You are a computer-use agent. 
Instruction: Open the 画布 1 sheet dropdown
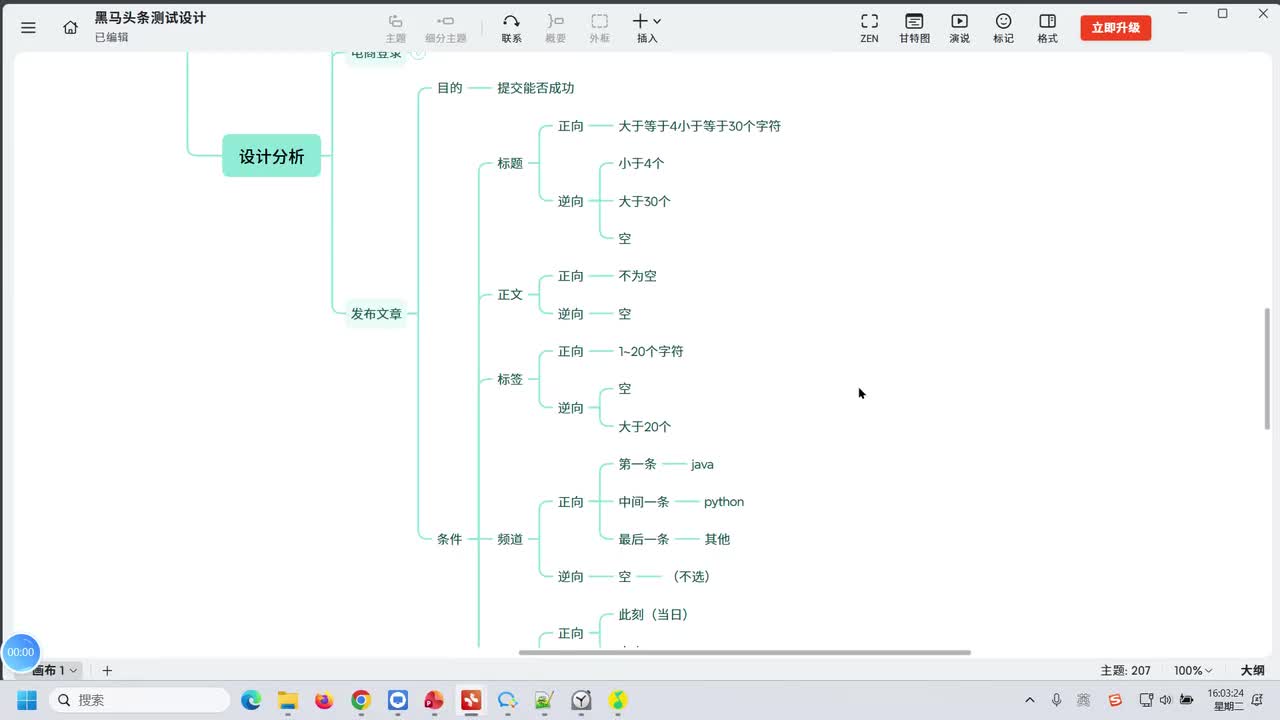pyautogui.click(x=54, y=670)
